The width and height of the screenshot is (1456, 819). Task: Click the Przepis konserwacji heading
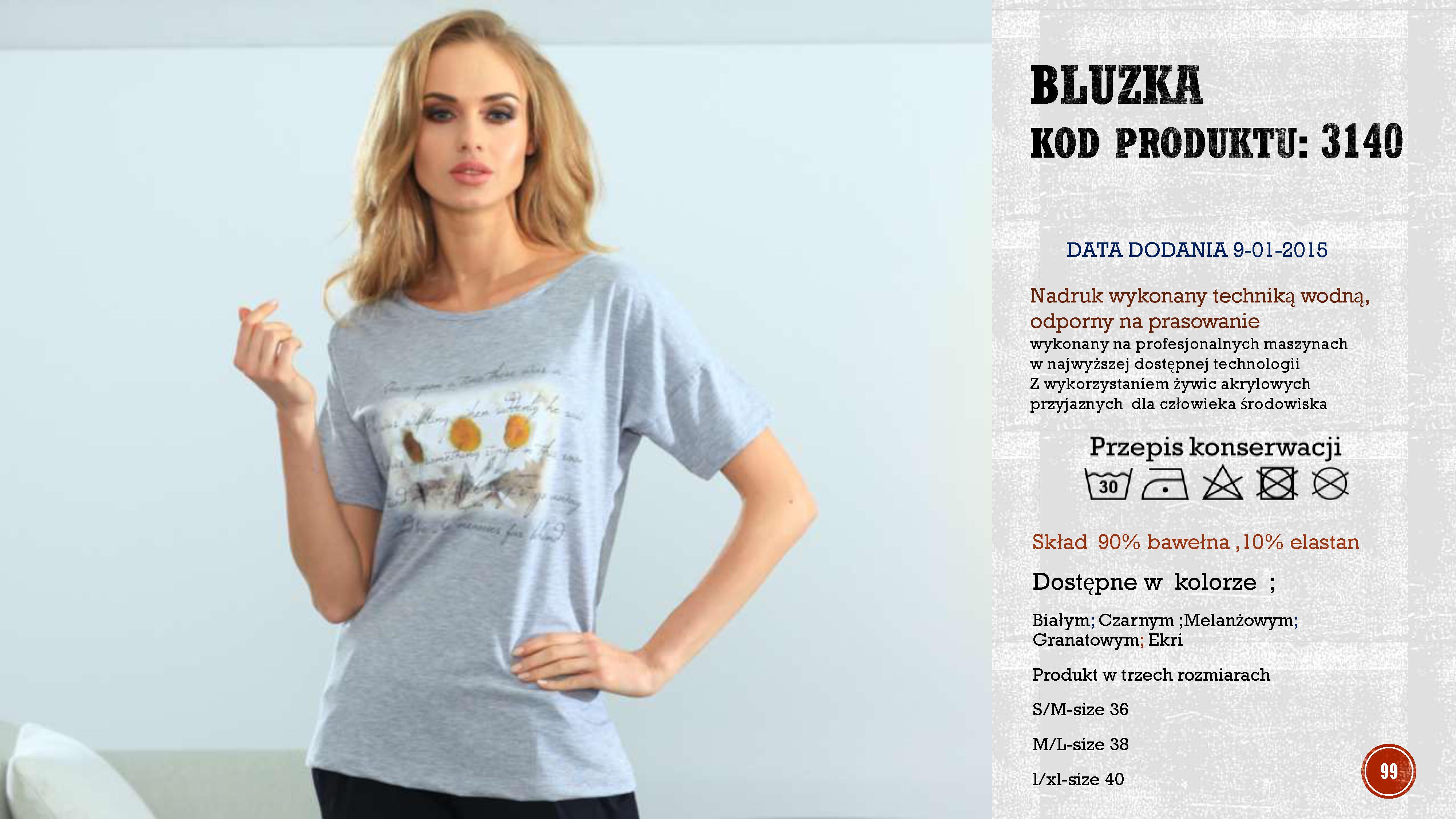pyautogui.click(x=1216, y=447)
